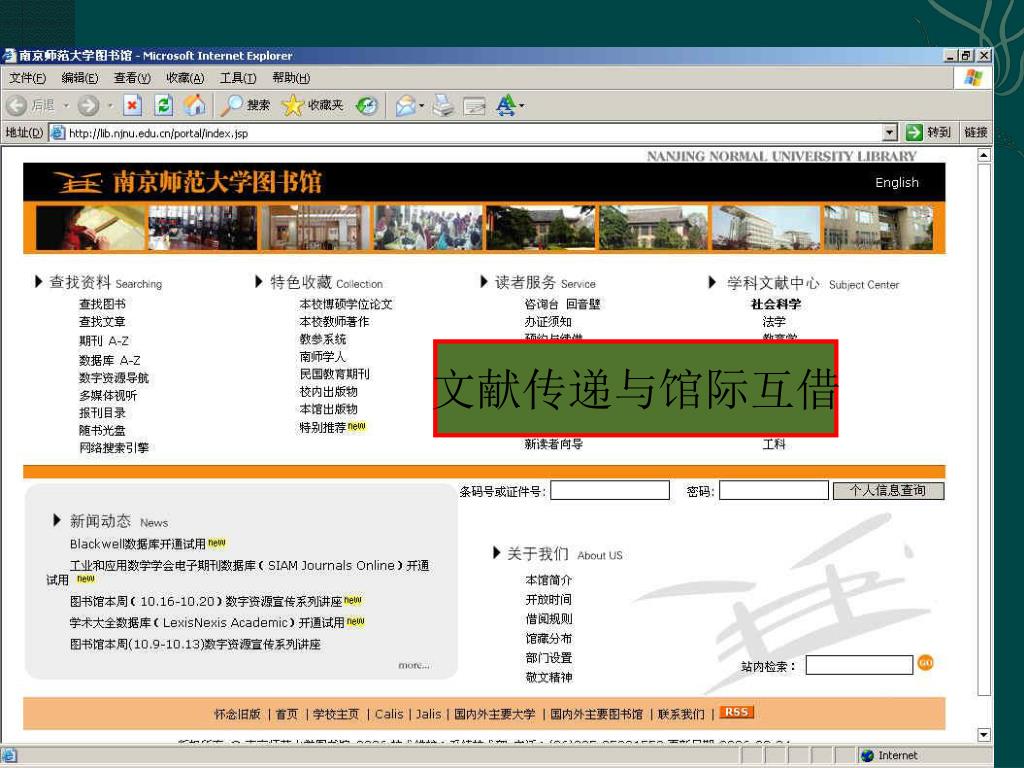Viewport: 1024px width, 768px height.
Task: Click the orange GO search icon
Action: point(925,663)
